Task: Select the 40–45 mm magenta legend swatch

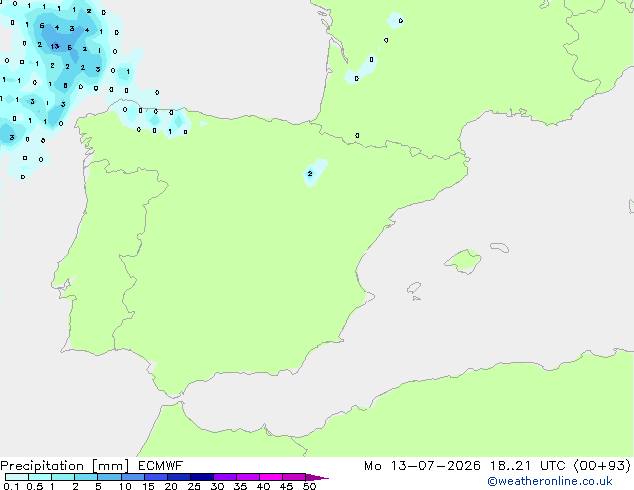Action: [271, 477]
